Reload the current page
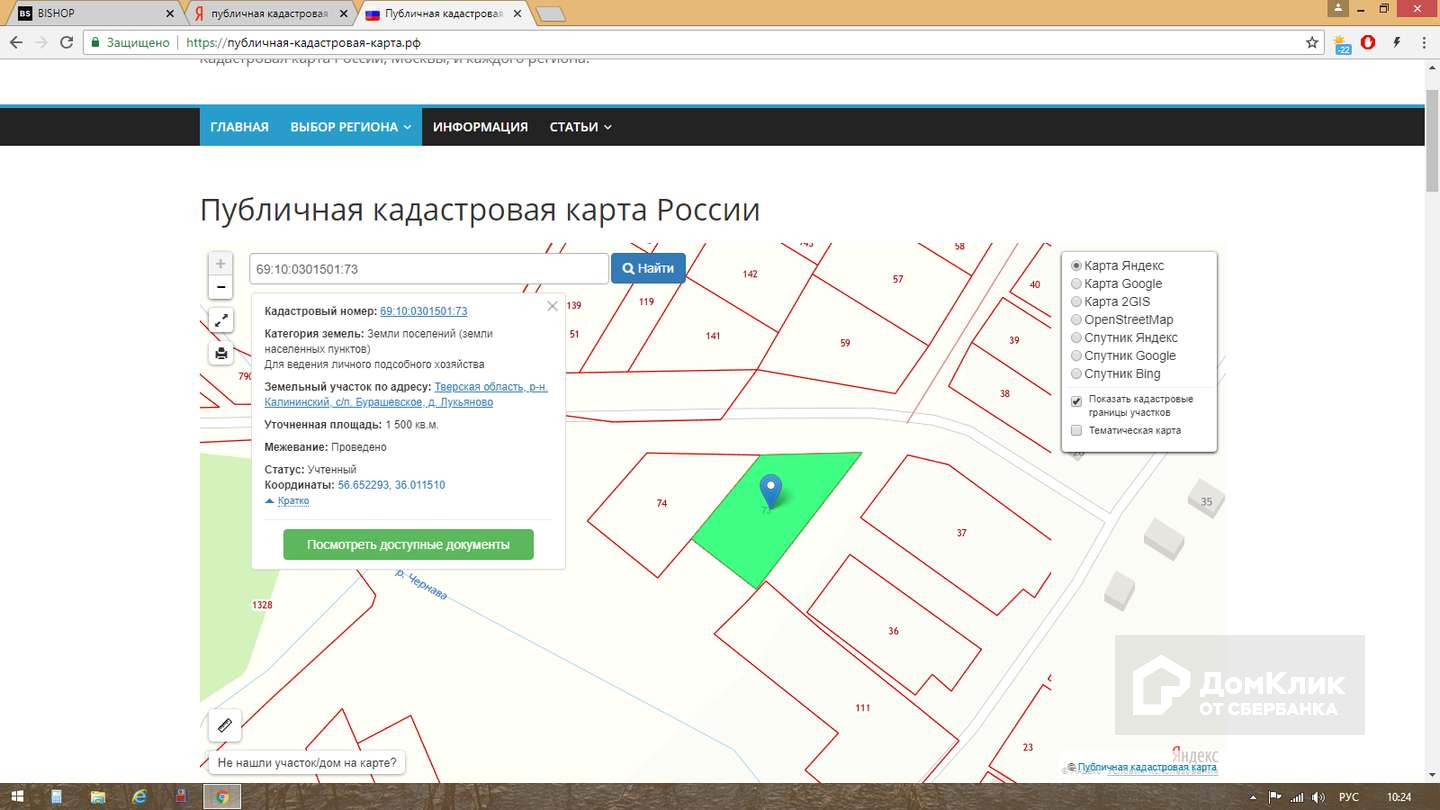The height and width of the screenshot is (810, 1440). (x=67, y=43)
